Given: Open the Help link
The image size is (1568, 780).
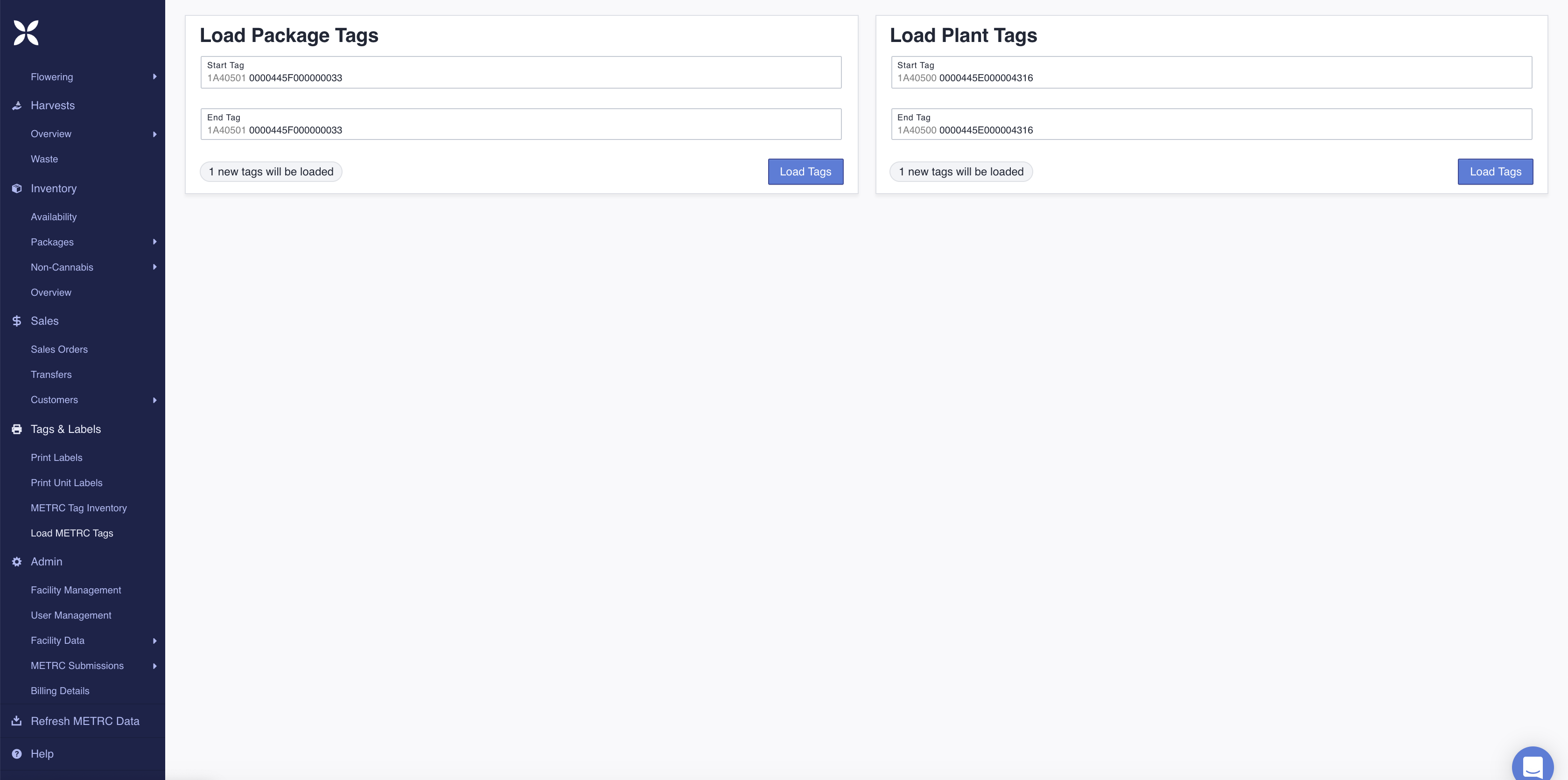Looking at the screenshot, I should pyautogui.click(x=42, y=754).
